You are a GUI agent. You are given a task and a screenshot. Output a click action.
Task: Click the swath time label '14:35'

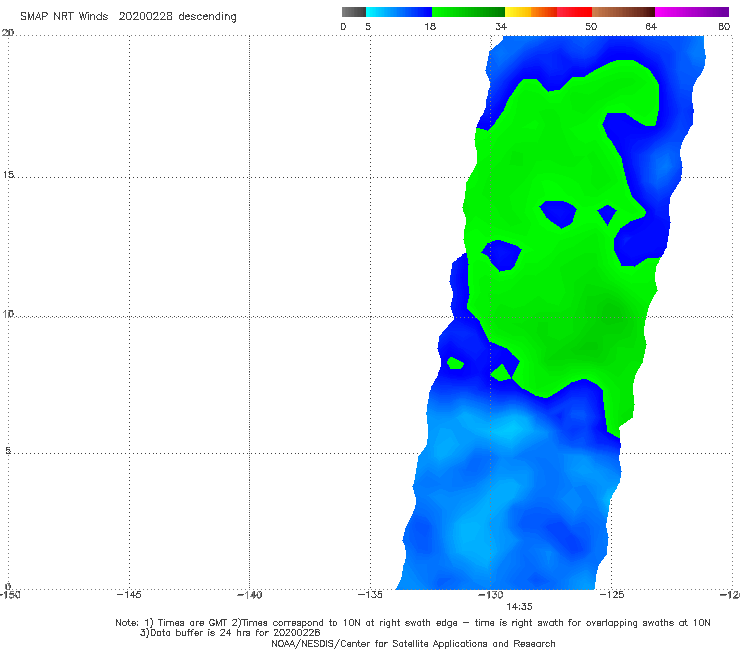[x=520, y=607]
